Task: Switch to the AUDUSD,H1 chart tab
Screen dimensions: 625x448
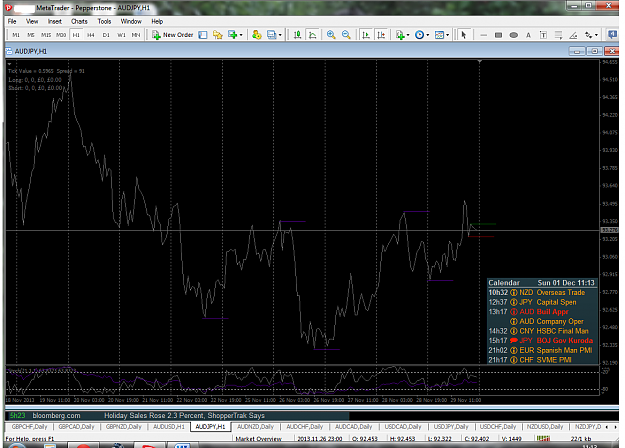Action: coord(169,427)
